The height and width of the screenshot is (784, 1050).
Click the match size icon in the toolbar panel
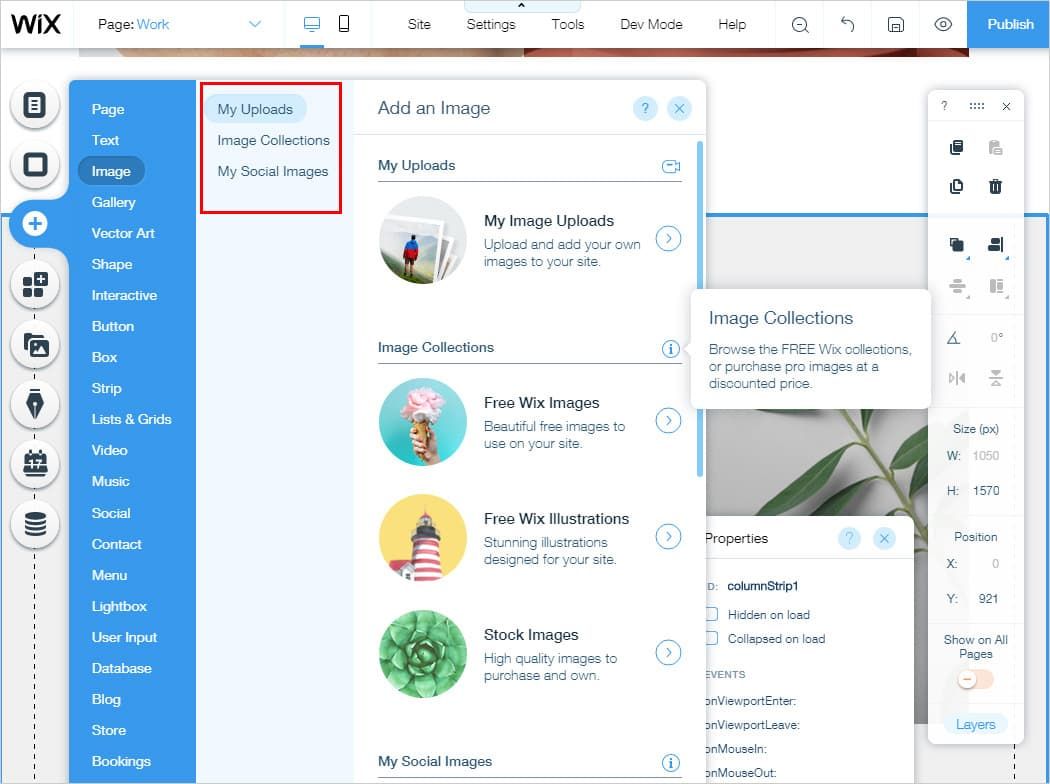click(x=996, y=287)
